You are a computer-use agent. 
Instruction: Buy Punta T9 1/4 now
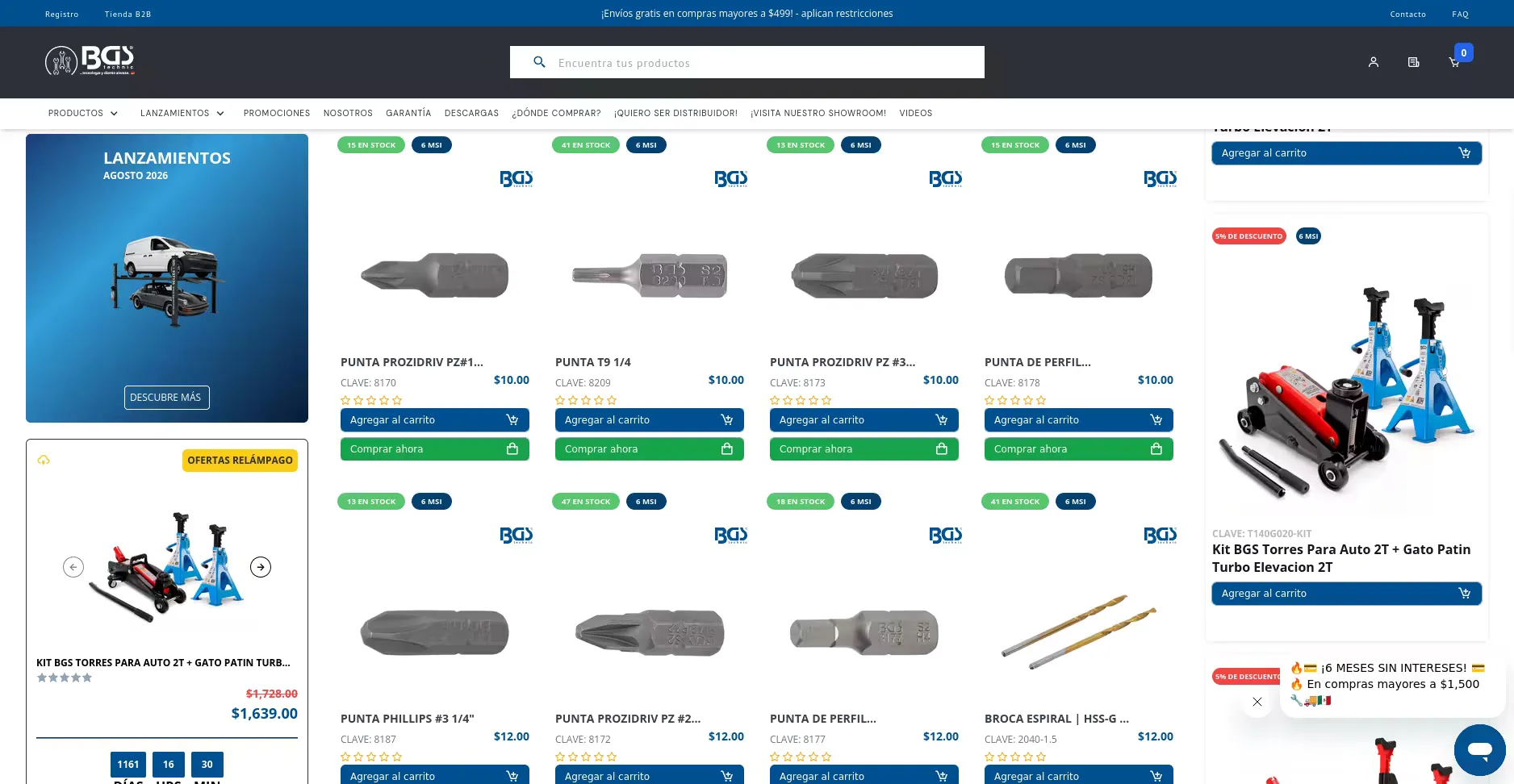(650, 449)
